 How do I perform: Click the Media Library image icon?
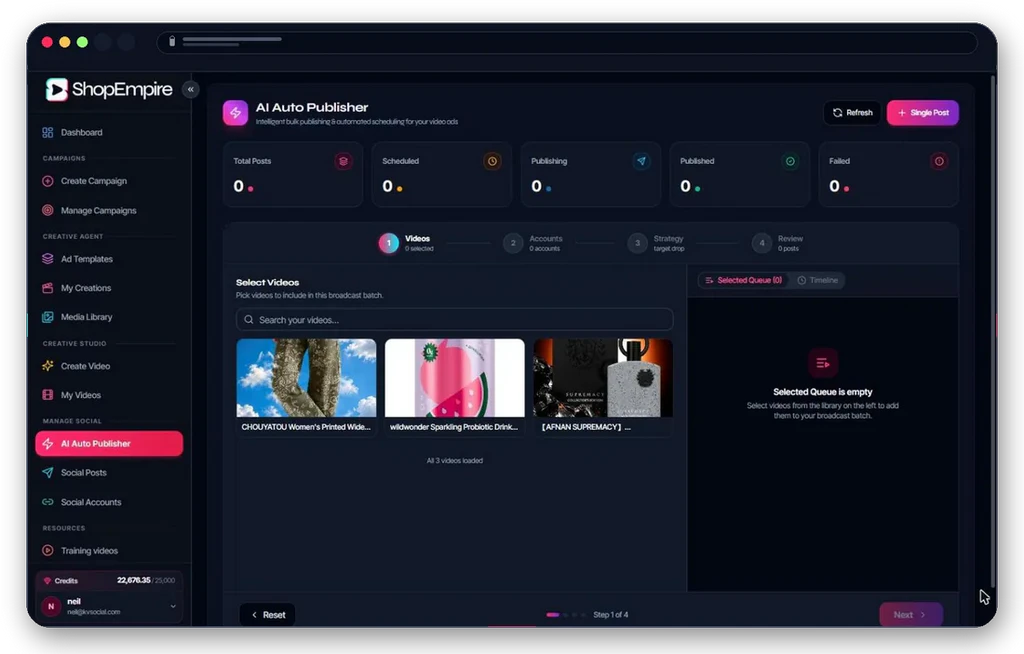(48, 317)
